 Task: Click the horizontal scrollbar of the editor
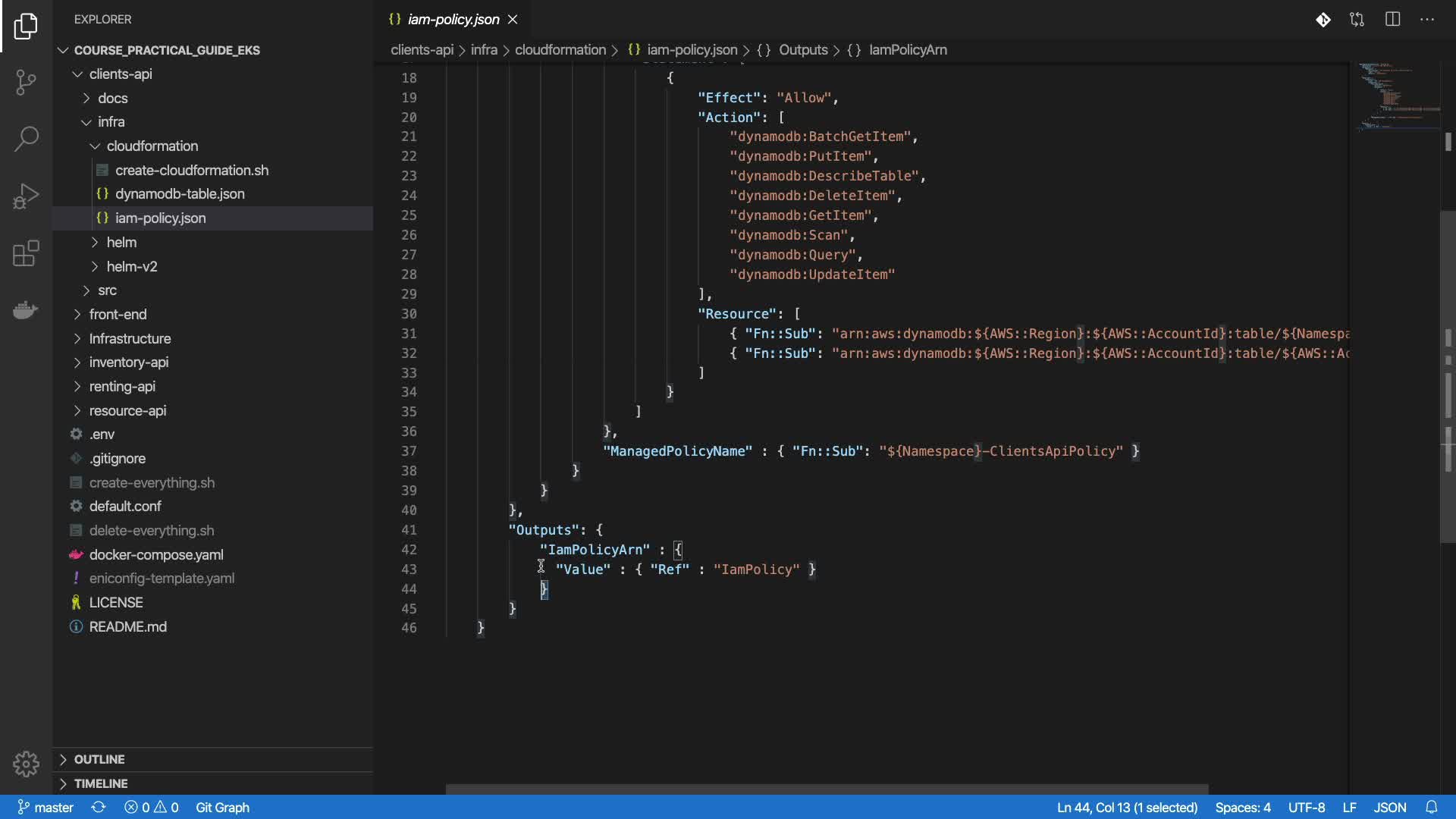click(x=827, y=789)
